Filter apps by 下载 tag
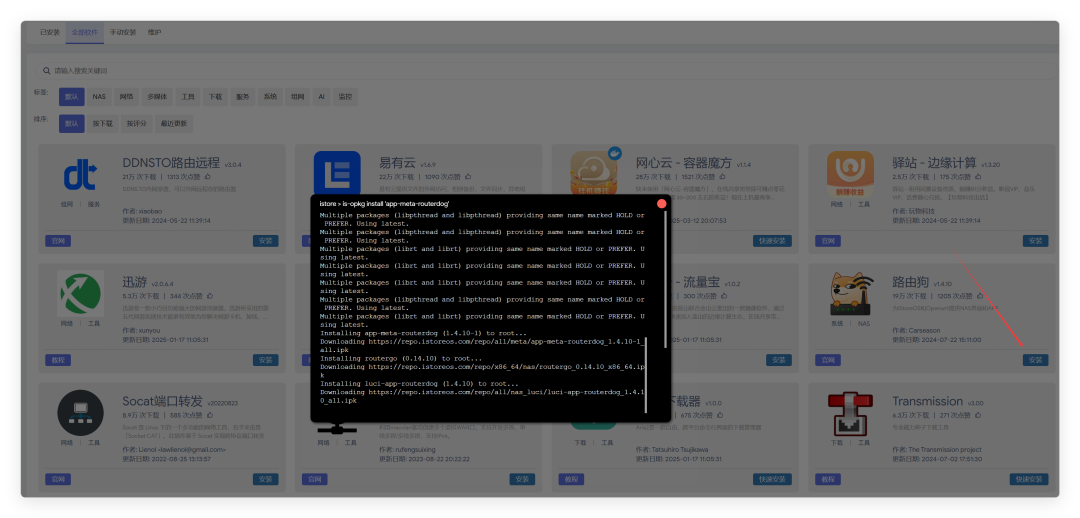The width and height of the screenshot is (1080, 518). point(216,97)
